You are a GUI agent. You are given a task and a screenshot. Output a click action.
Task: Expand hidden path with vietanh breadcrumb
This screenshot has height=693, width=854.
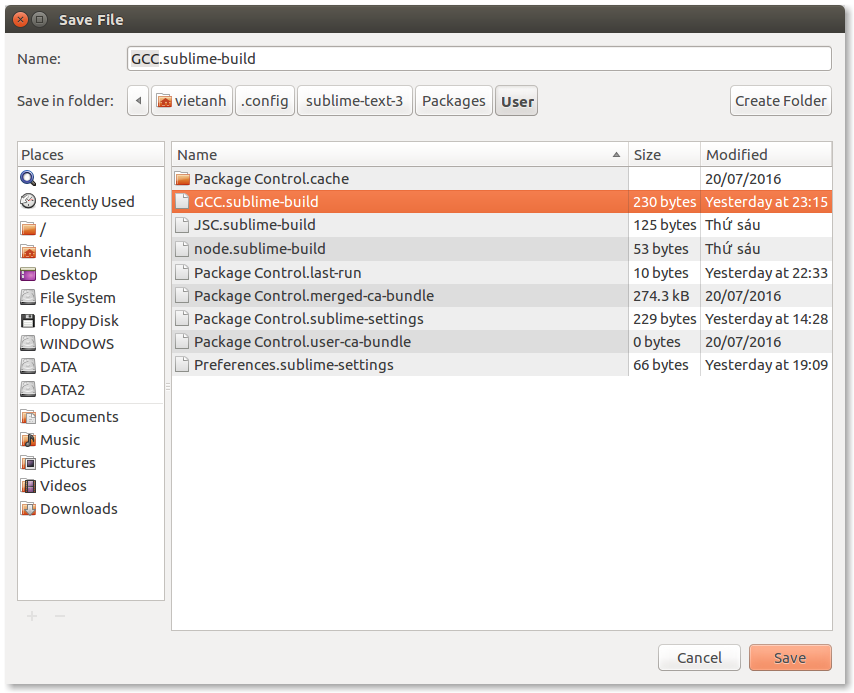191,100
